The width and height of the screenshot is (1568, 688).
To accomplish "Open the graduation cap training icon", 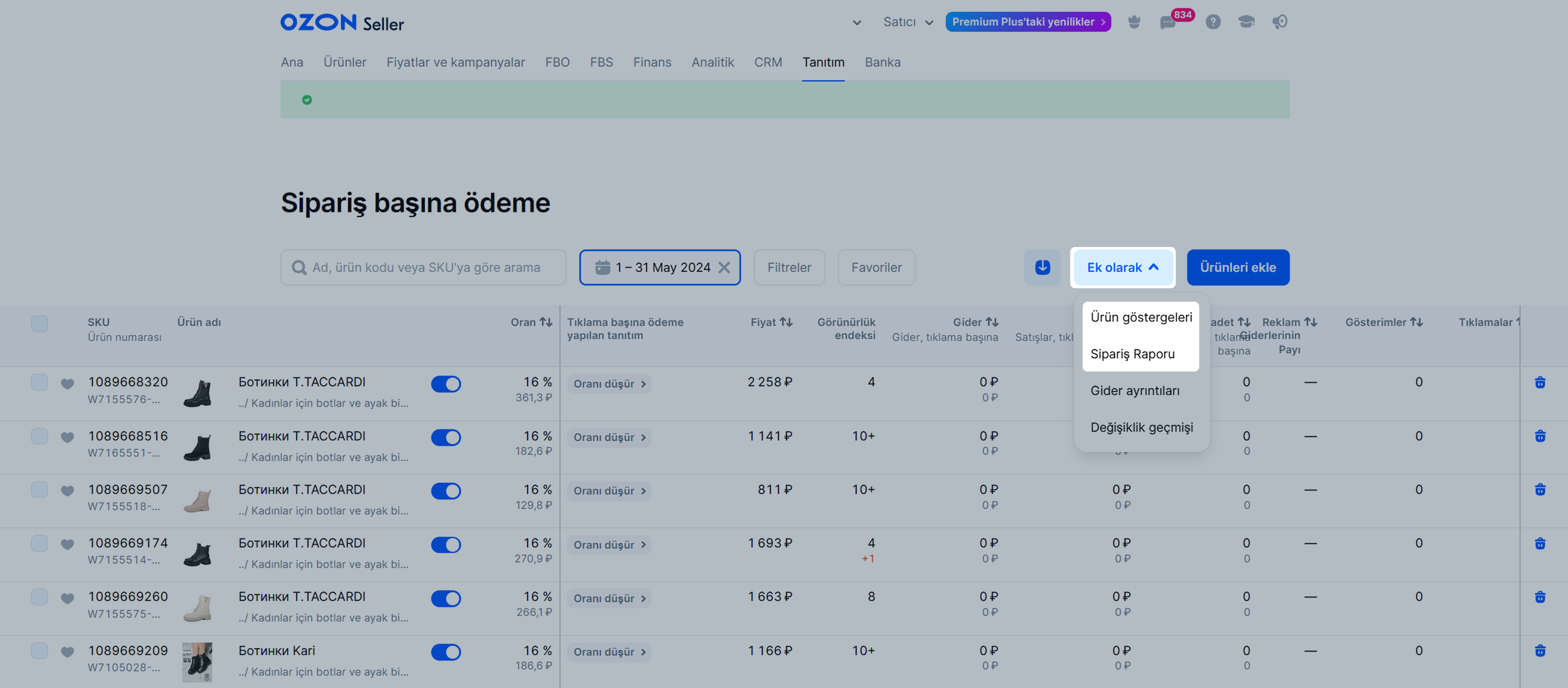I will point(1246,22).
